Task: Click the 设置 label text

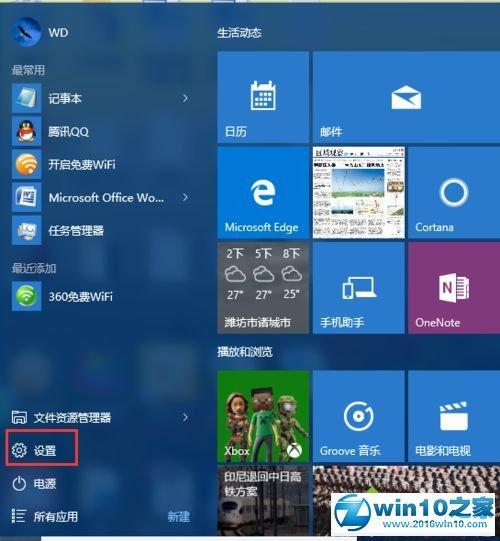Action: pyautogui.click(x=45, y=451)
